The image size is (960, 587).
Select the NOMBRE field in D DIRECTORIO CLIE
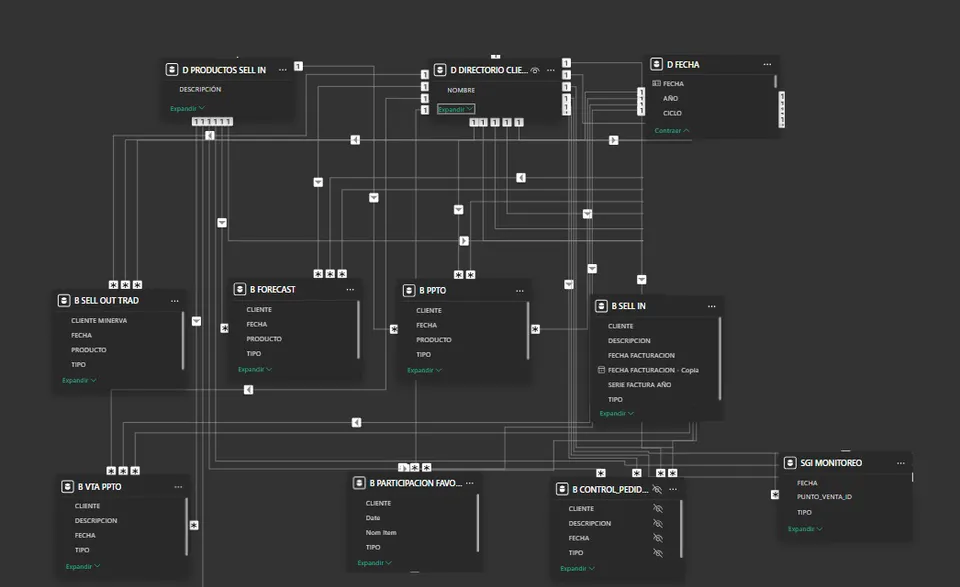[461, 90]
